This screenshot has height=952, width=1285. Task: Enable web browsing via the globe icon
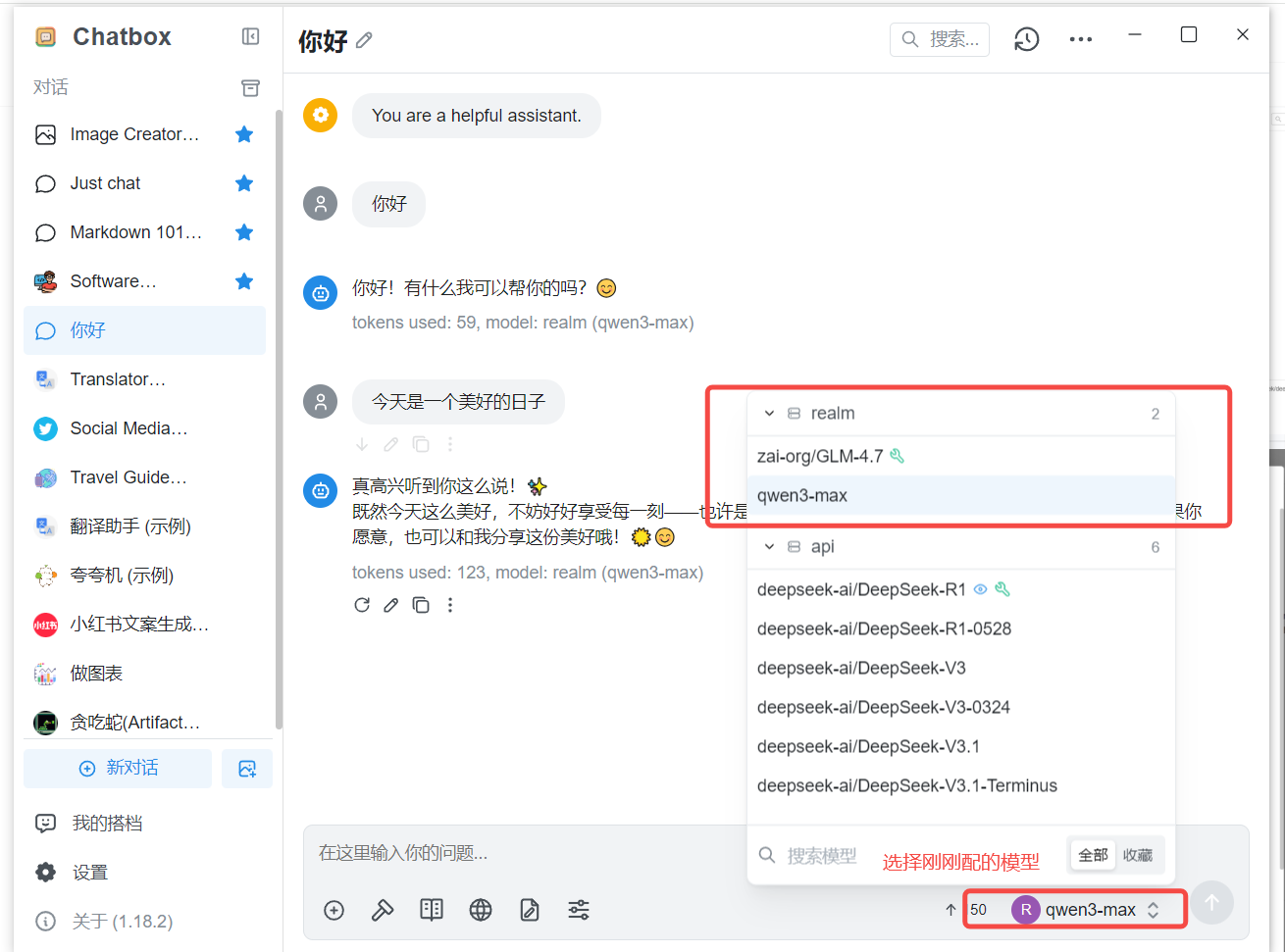tap(481, 910)
